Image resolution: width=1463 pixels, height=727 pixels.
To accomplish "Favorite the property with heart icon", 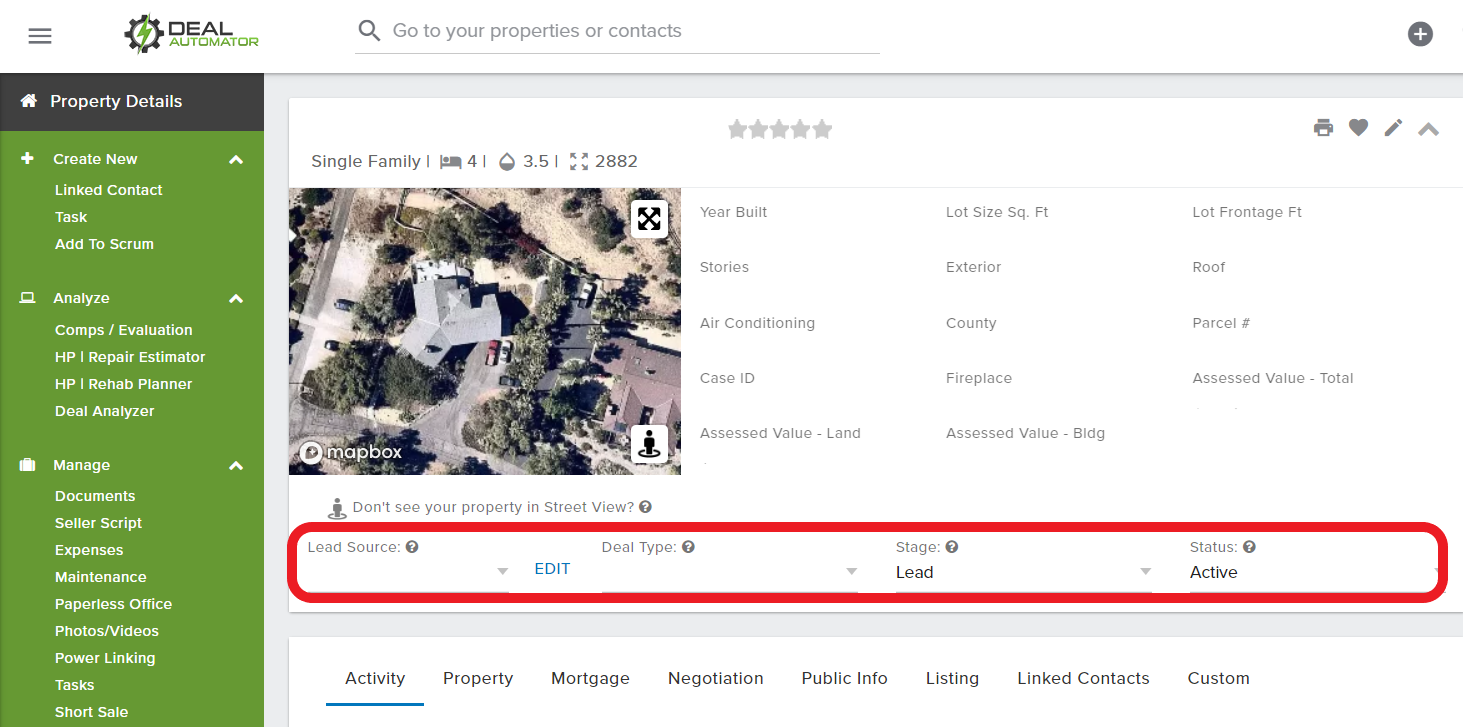I will (1358, 127).
